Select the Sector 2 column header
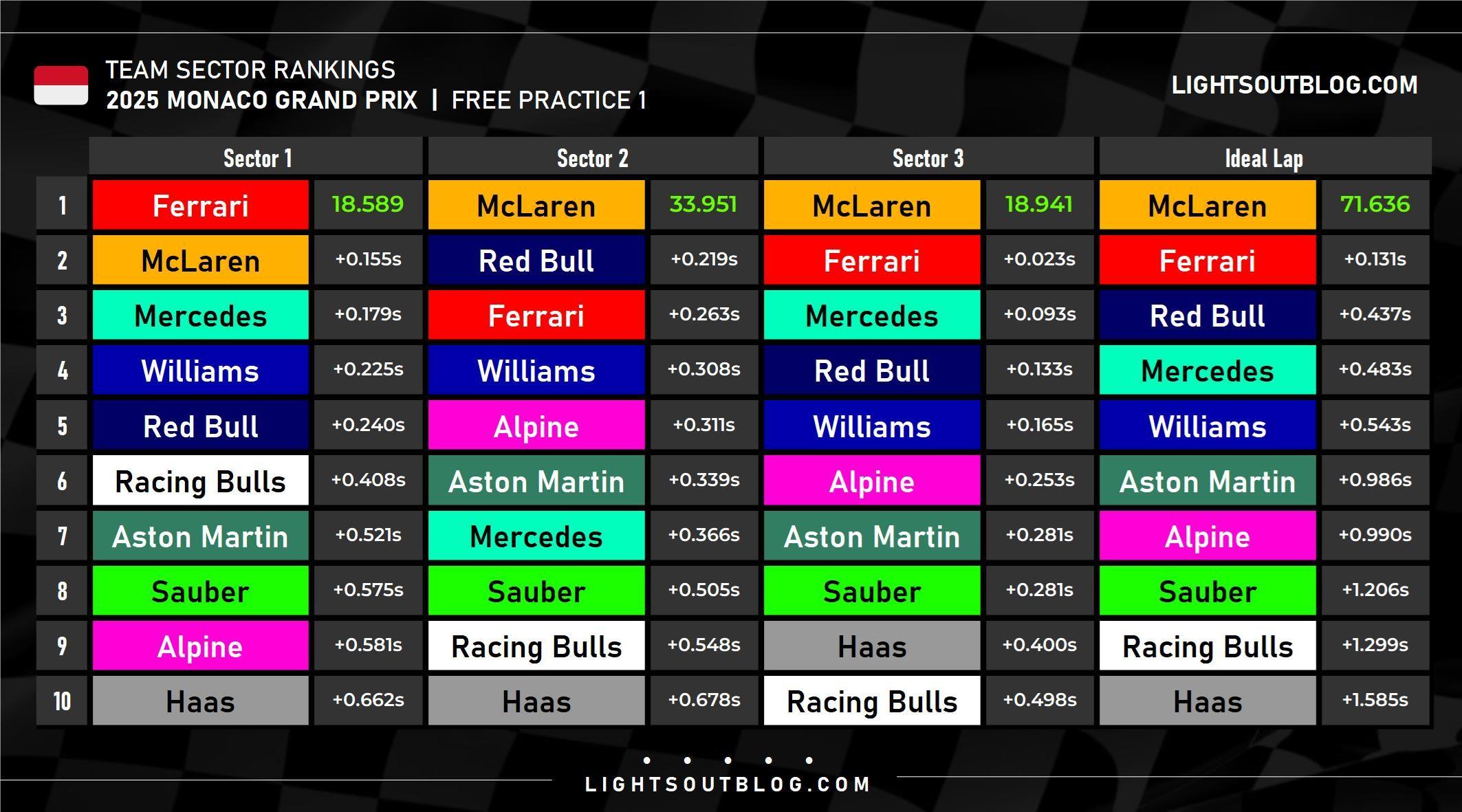 (x=593, y=158)
